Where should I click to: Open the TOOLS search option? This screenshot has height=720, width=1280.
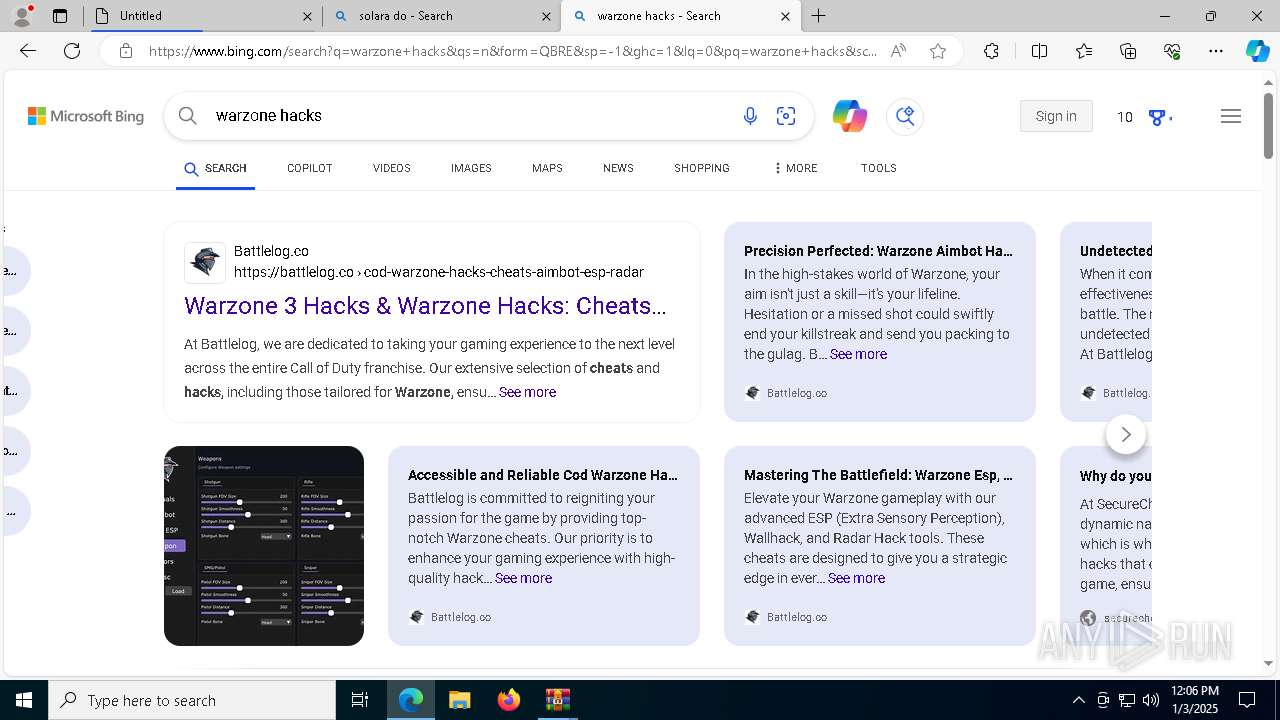click(878, 168)
